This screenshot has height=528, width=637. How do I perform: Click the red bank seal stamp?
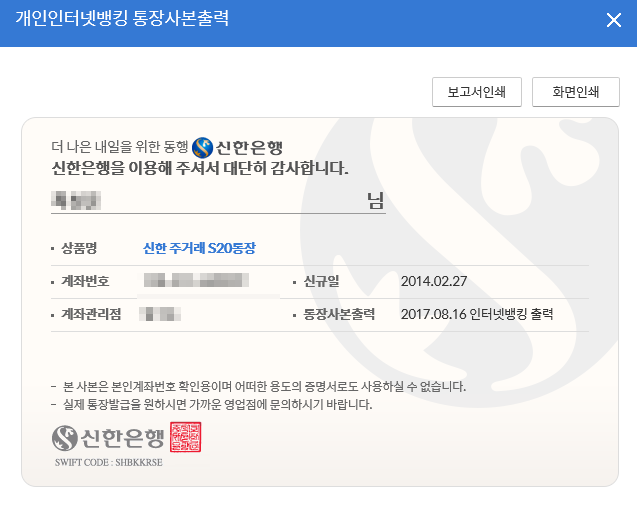coord(186,437)
